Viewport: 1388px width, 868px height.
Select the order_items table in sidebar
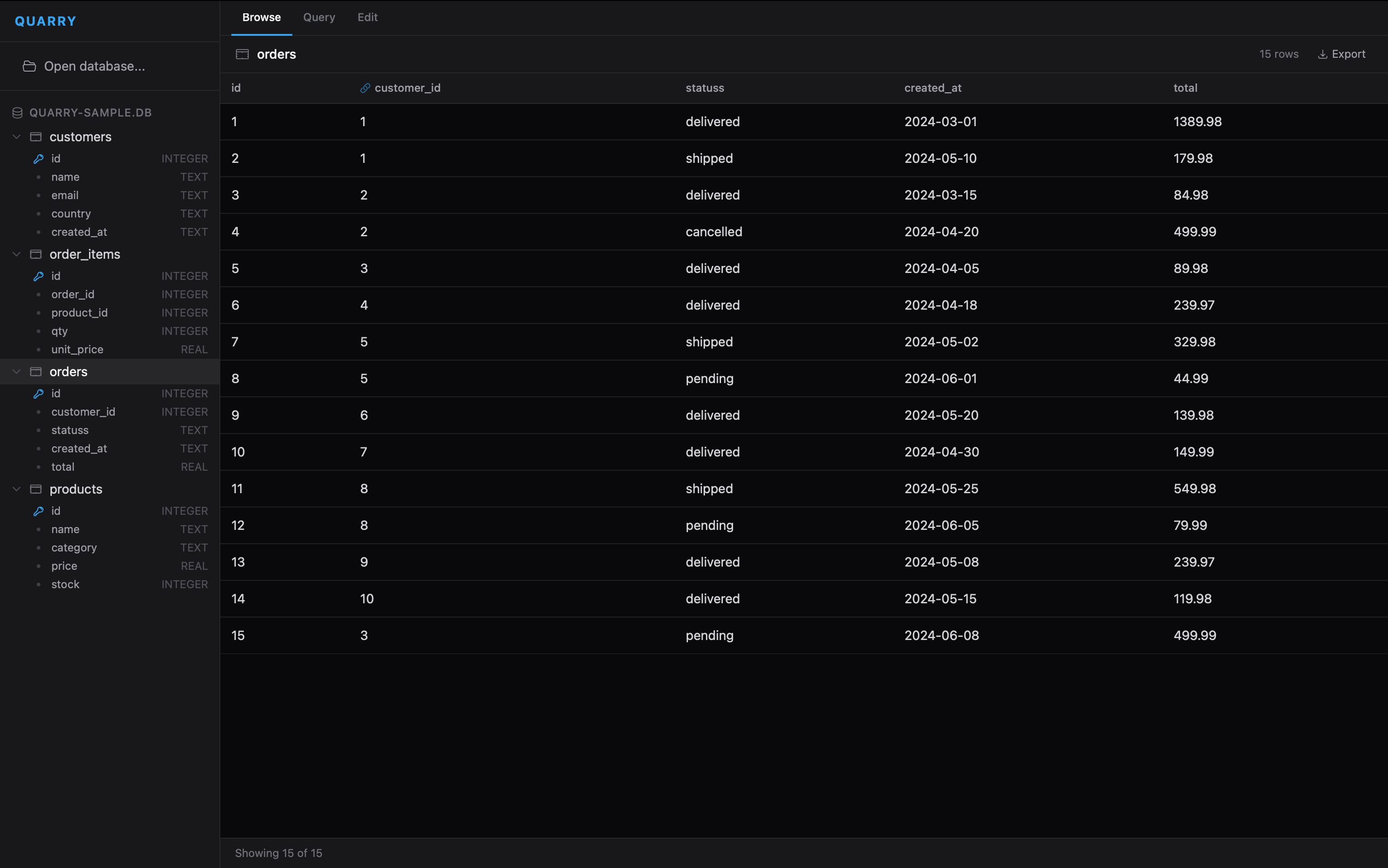[x=110, y=254]
